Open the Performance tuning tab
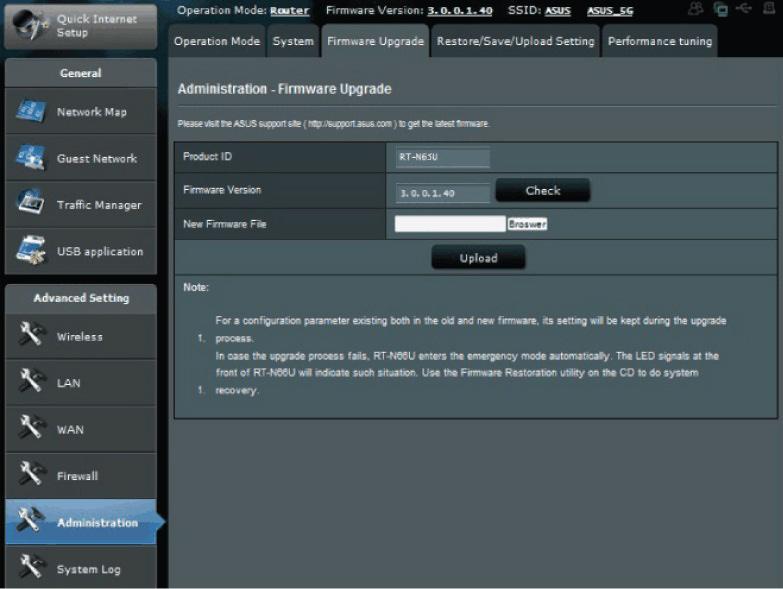This screenshot has height=589, width=783. point(660,41)
